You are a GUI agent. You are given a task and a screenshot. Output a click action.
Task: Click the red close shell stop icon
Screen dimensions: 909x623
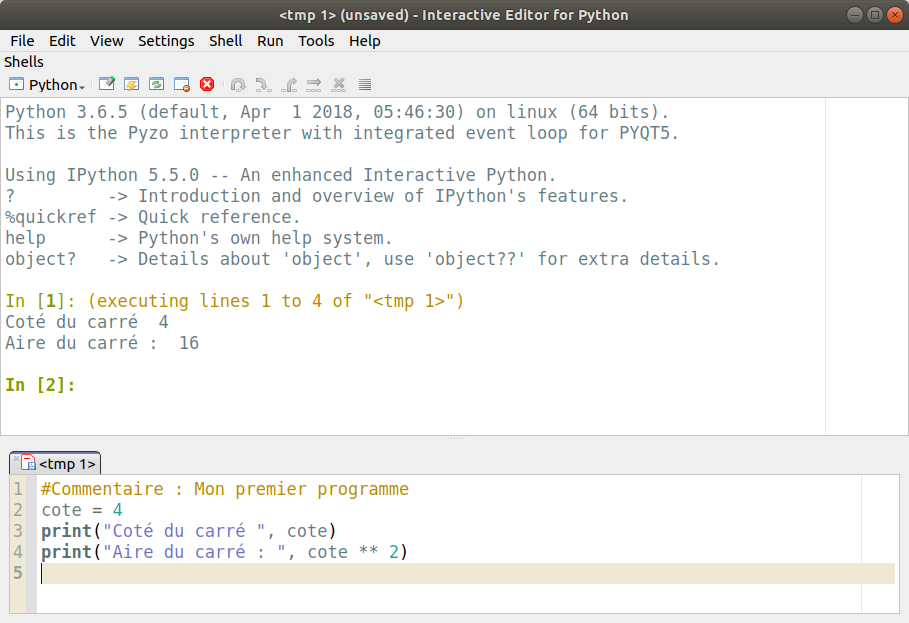click(207, 85)
